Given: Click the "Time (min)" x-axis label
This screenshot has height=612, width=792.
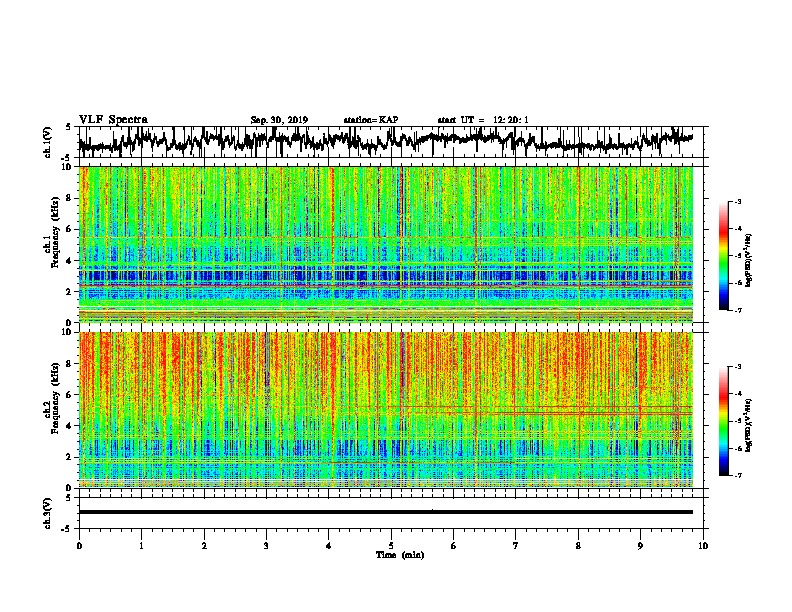Looking at the screenshot, I should pyautogui.click(x=400, y=555).
